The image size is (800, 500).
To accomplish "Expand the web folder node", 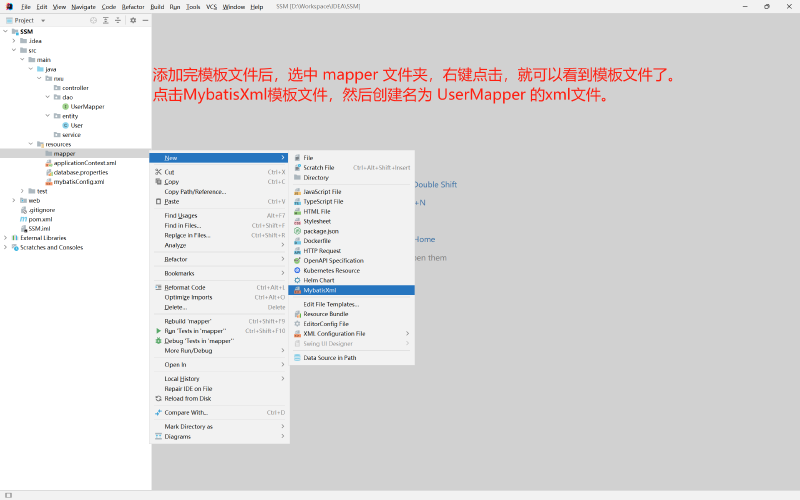I will click(14, 201).
